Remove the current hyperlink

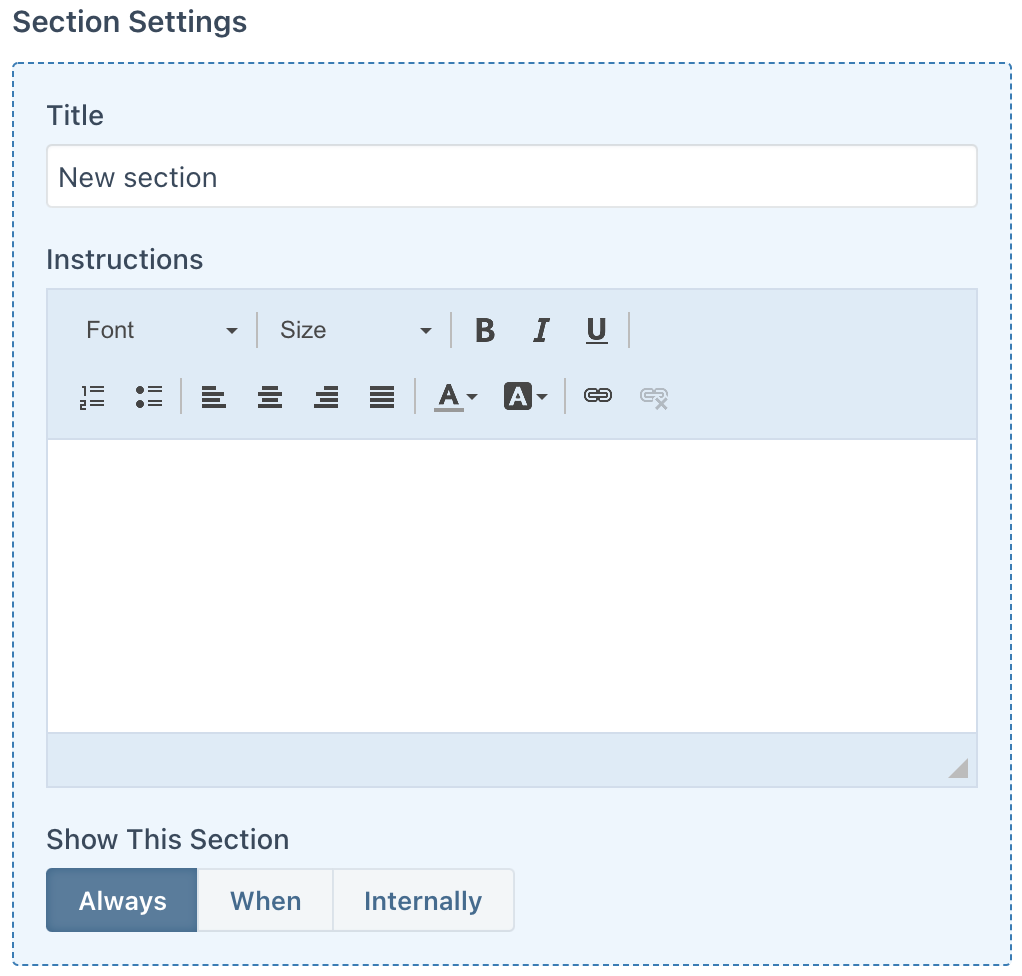point(652,396)
